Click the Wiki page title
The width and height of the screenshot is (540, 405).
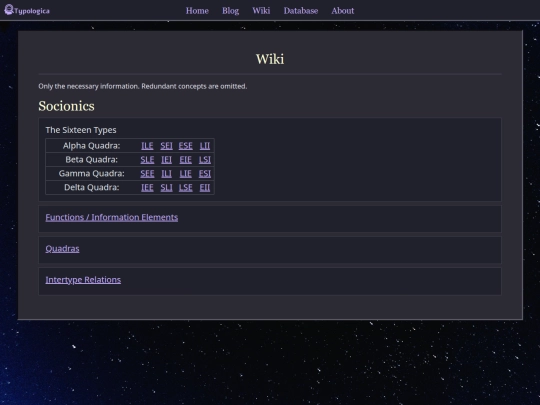point(270,59)
